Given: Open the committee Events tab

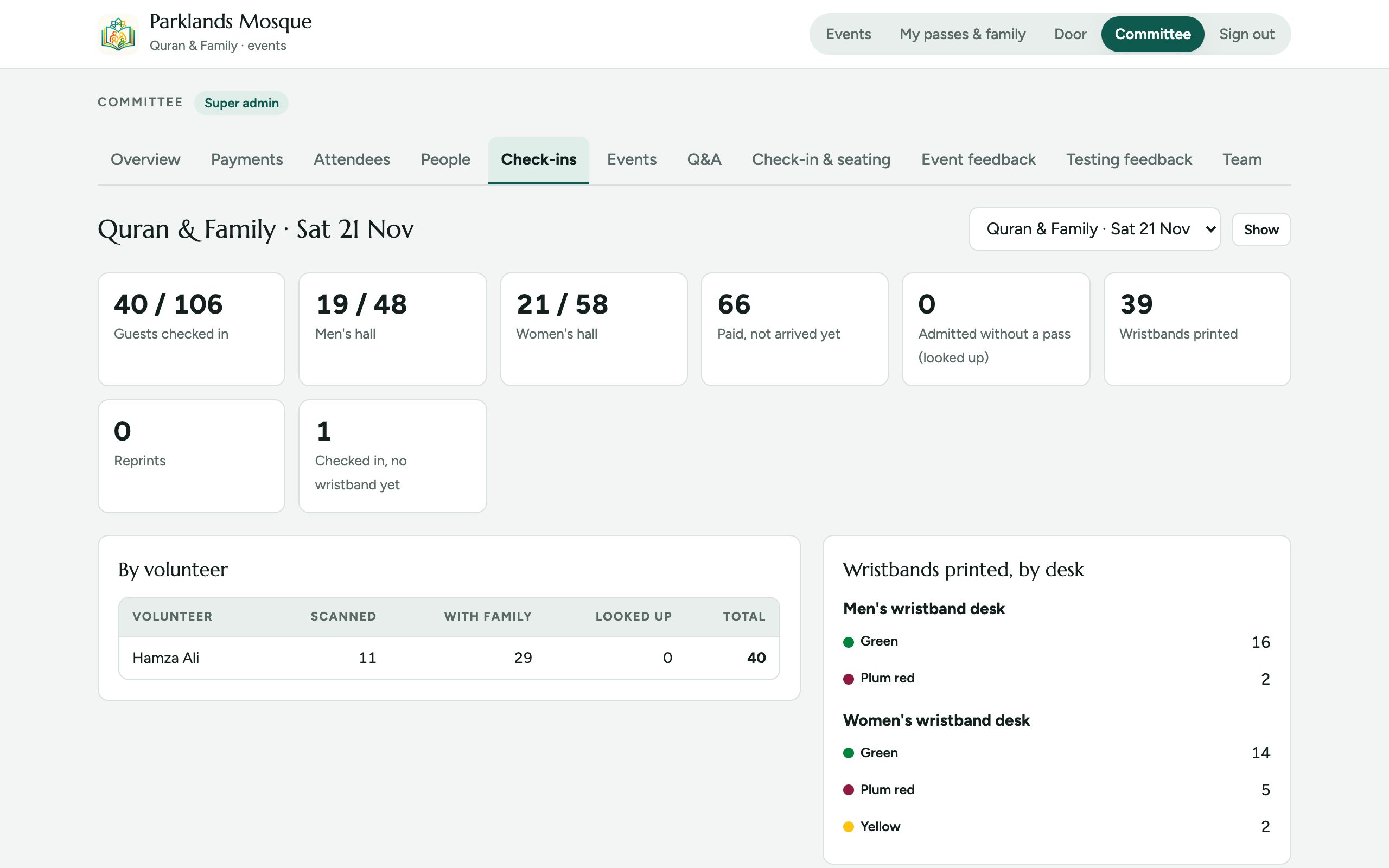Looking at the screenshot, I should (632, 159).
